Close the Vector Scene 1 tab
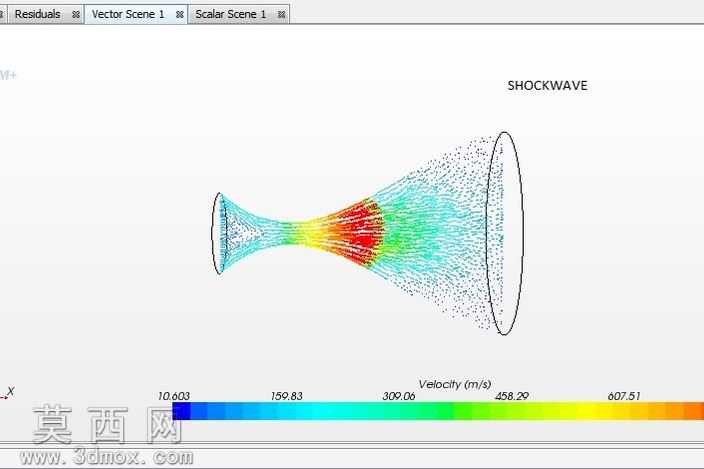Viewport: 704px width, 469px height. tap(180, 15)
